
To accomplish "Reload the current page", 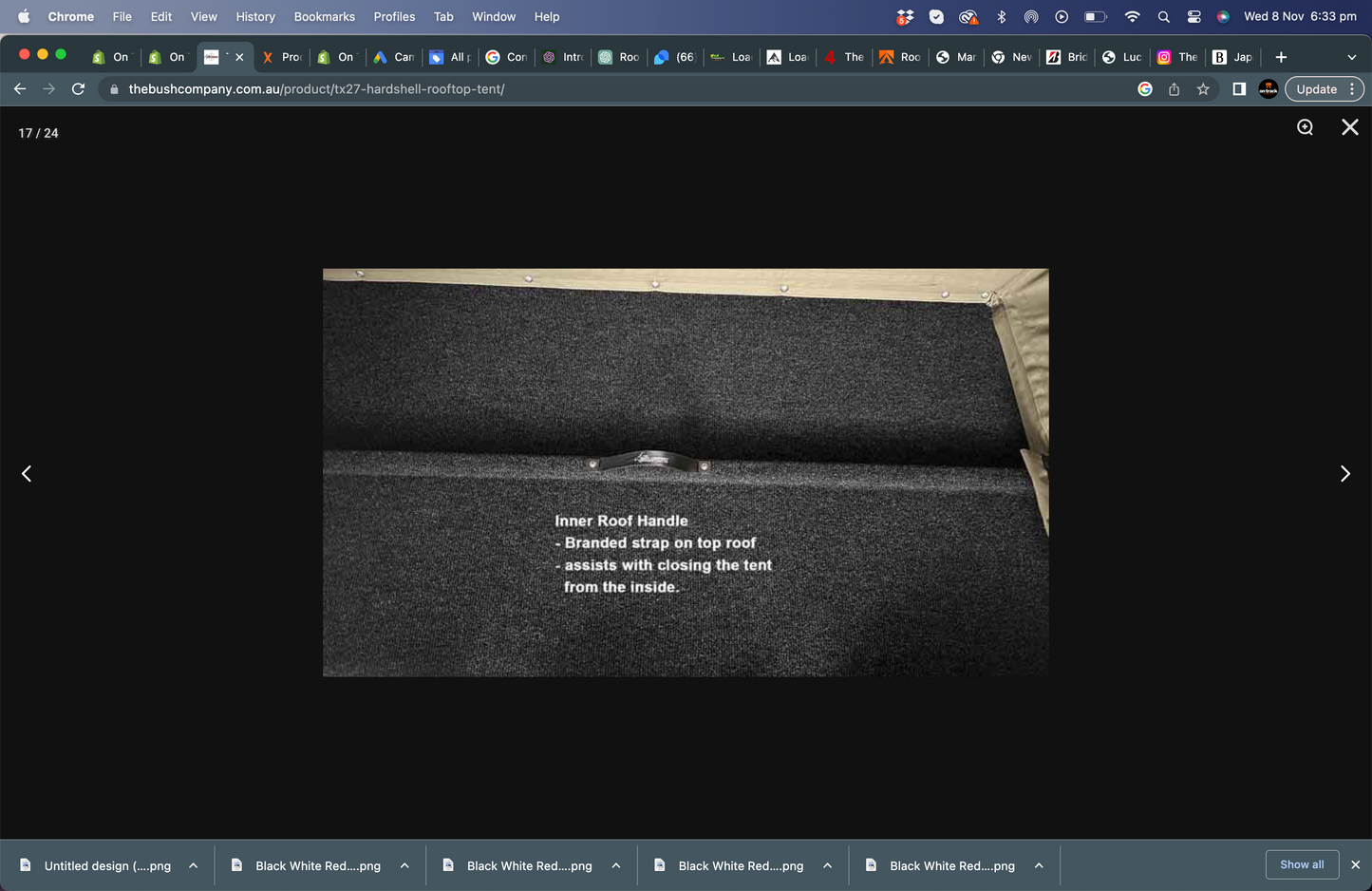I will tap(79, 89).
